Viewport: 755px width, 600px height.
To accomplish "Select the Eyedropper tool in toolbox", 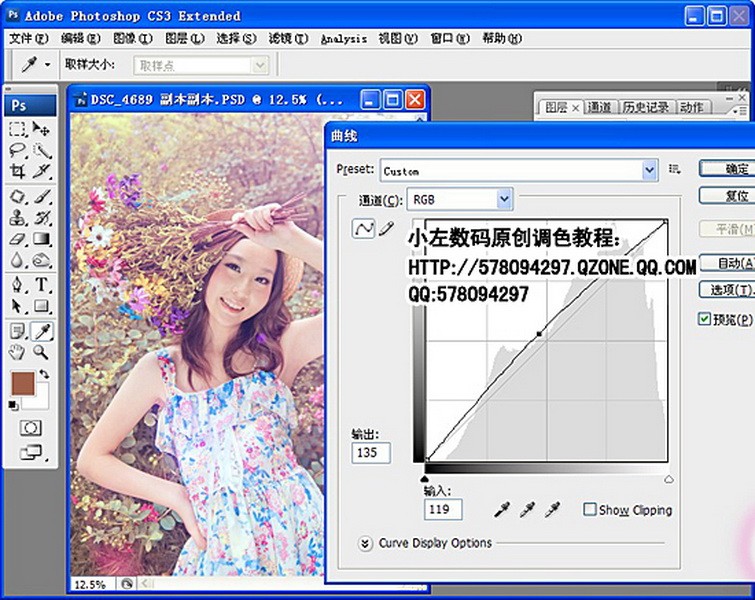I will [41, 331].
